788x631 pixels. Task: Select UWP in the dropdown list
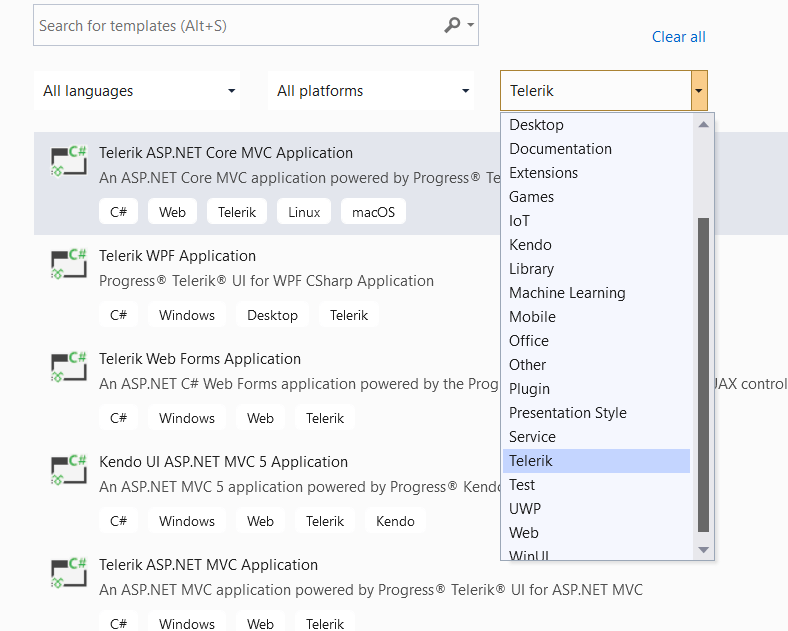click(596, 509)
